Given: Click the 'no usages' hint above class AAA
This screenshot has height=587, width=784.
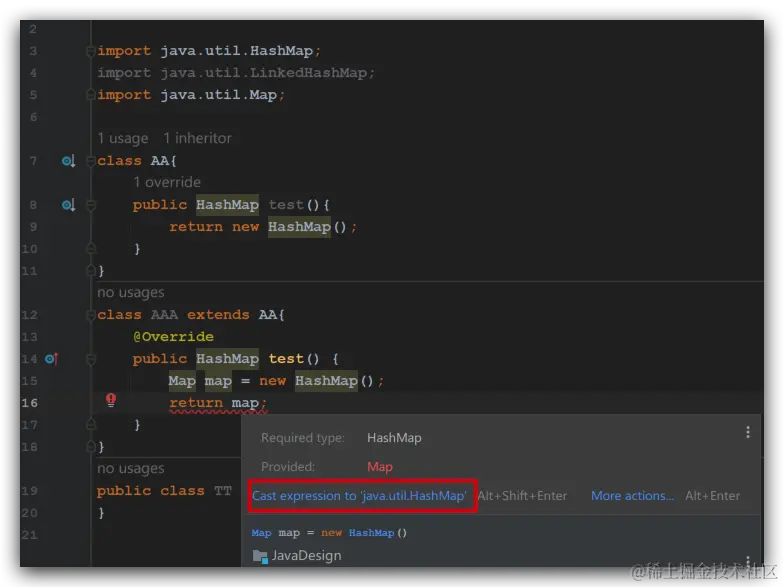Looking at the screenshot, I should (130, 292).
